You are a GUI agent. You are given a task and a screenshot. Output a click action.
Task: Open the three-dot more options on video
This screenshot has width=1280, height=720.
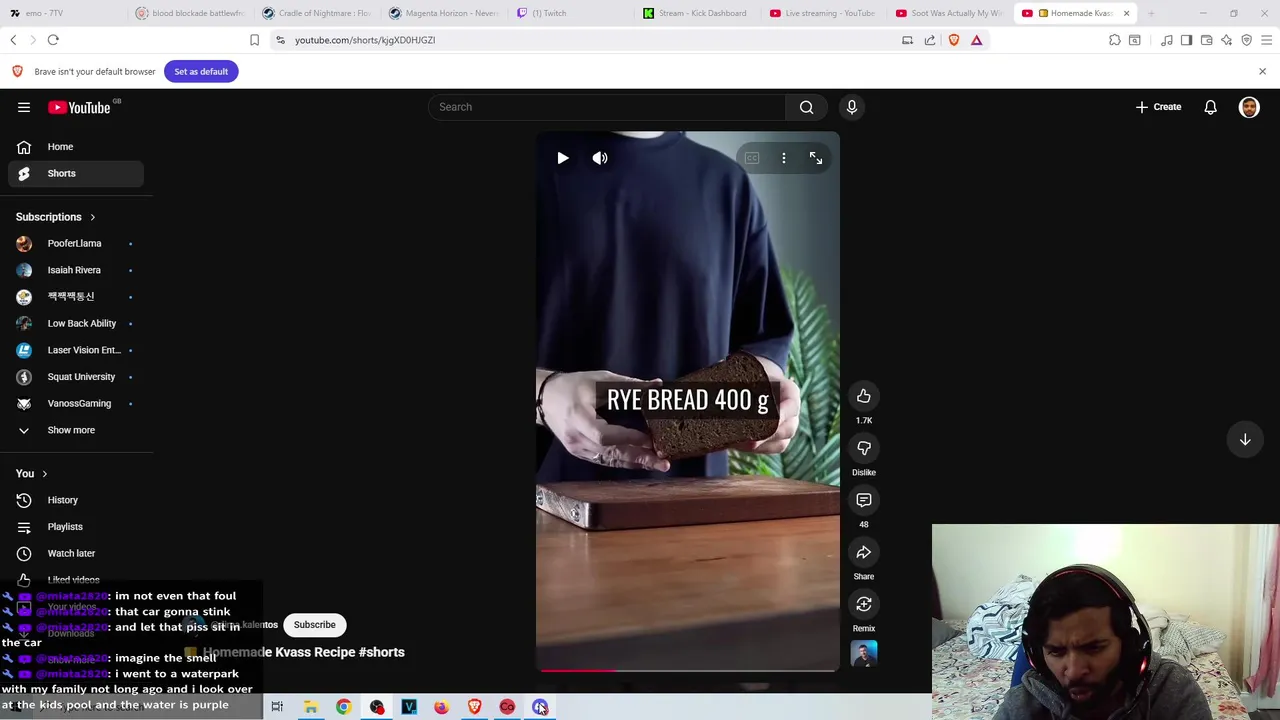(784, 158)
